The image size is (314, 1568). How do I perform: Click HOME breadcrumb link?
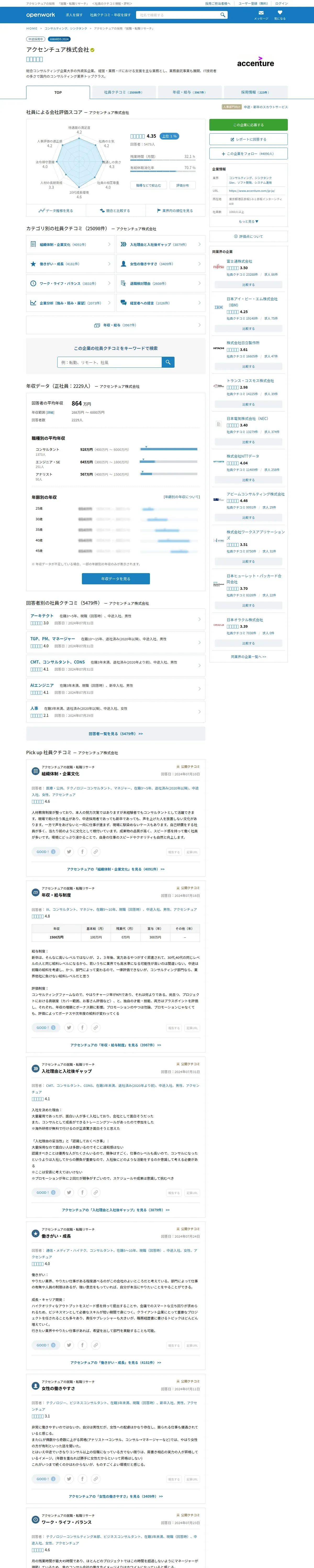pos(32,28)
